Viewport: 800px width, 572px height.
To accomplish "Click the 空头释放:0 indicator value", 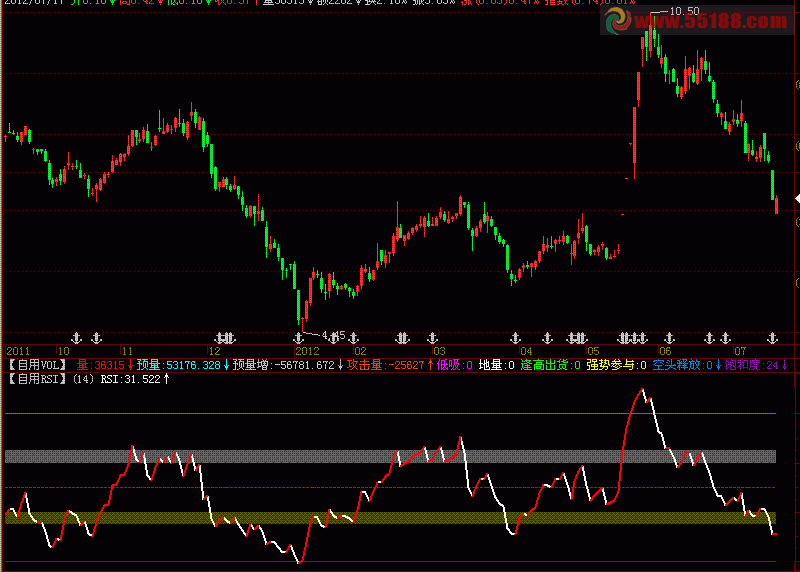I will pyautogui.click(x=682, y=365).
